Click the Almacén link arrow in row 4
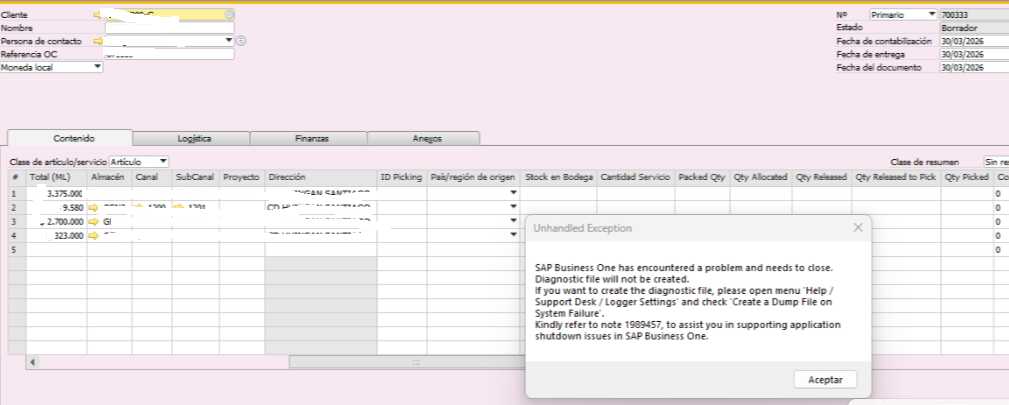Viewport: 1009px width, 405px height. 94,235
